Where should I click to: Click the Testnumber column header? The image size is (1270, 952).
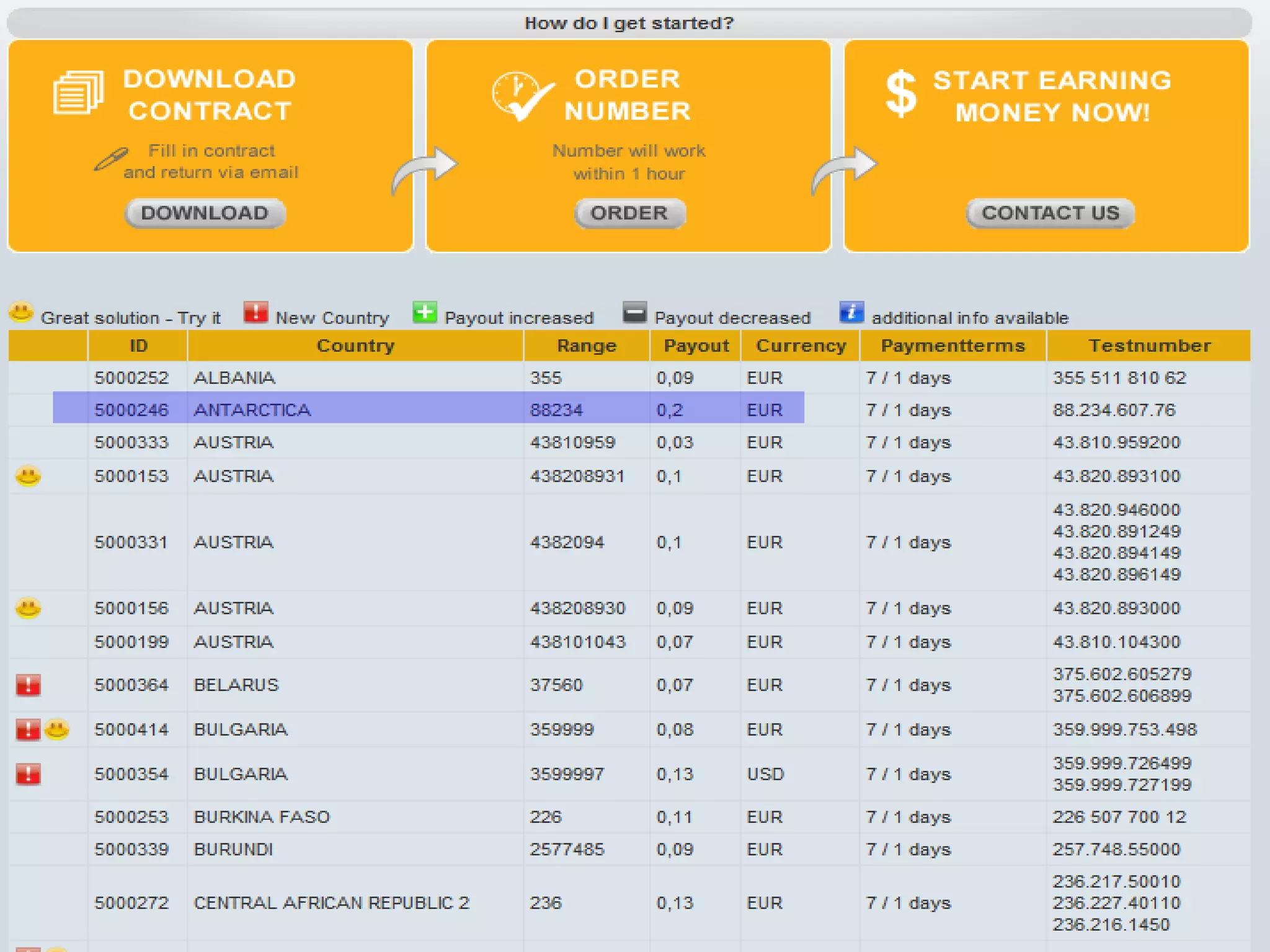(x=1149, y=346)
